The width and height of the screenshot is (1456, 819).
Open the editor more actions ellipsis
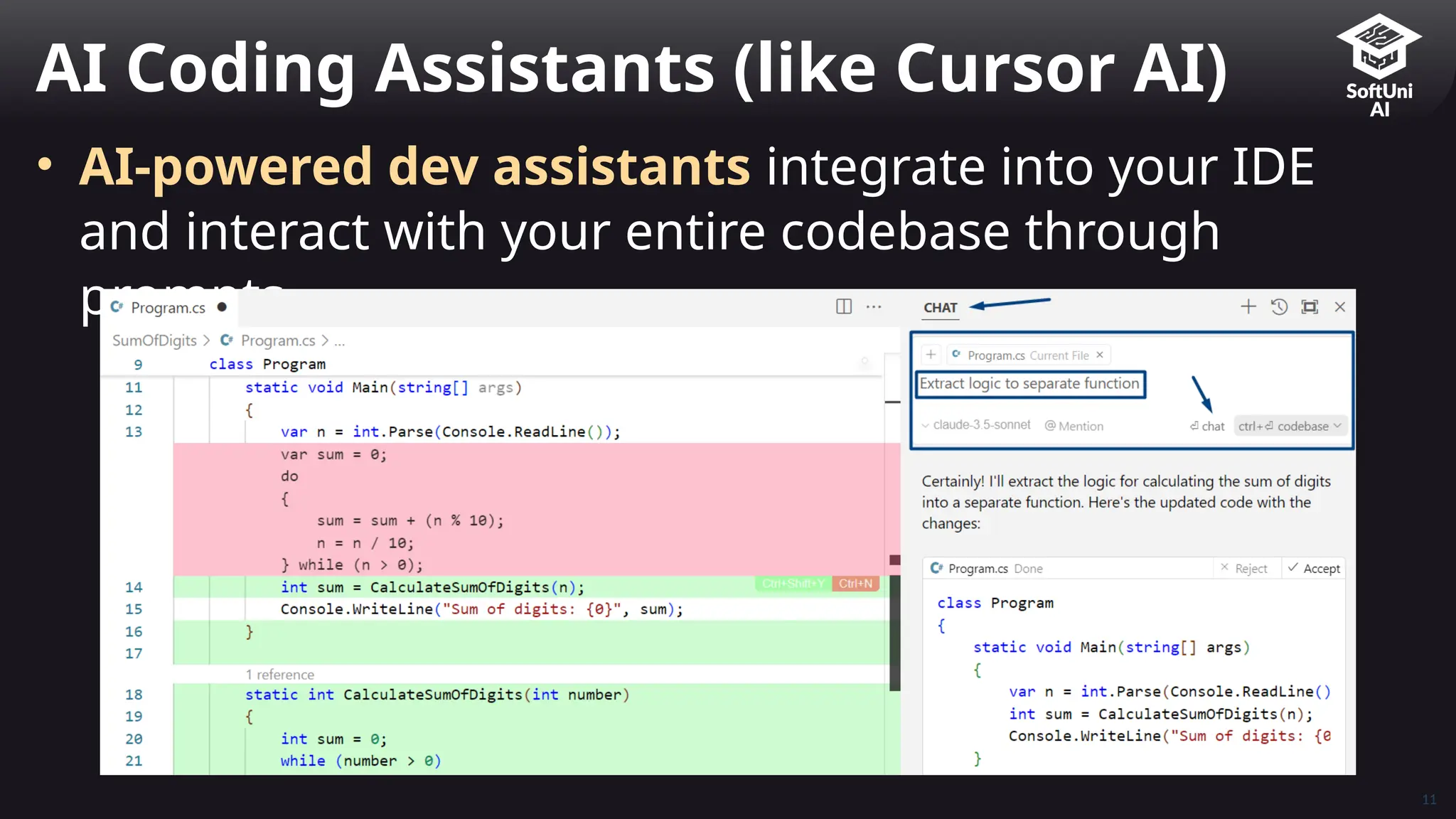[874, 306]
